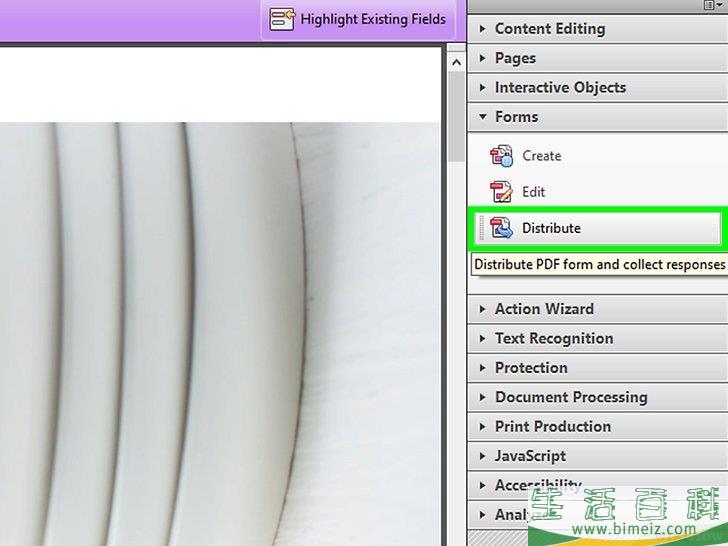
Task: Open the Content Editing panel header
Action: pos(598,29)
